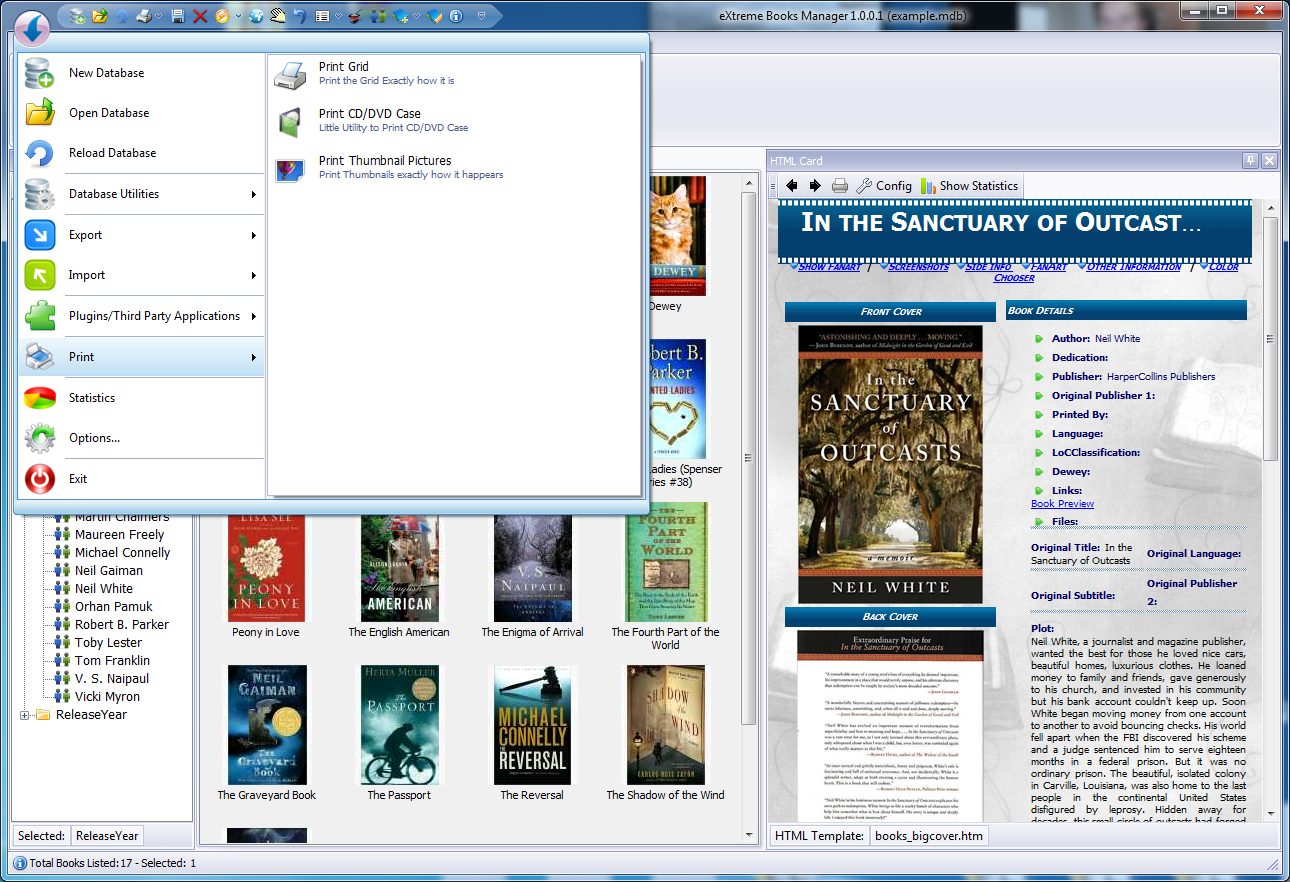Viewport: 1290px width, 882px height.
Task: Click the globe icon in the quick toolbar
Action: (x=256, y=16)
